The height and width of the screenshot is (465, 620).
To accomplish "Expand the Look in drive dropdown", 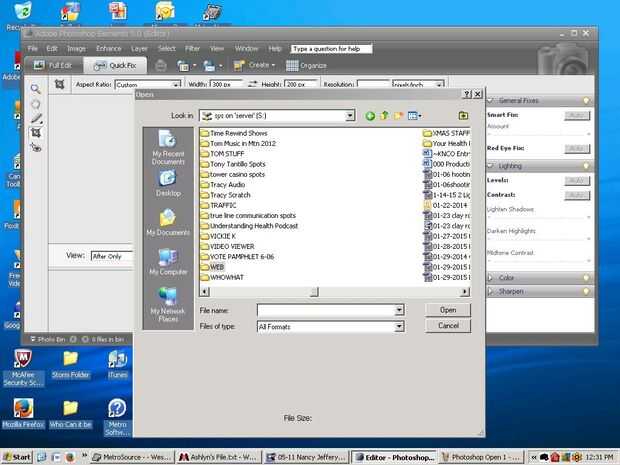I will click(x=350, y=116).
